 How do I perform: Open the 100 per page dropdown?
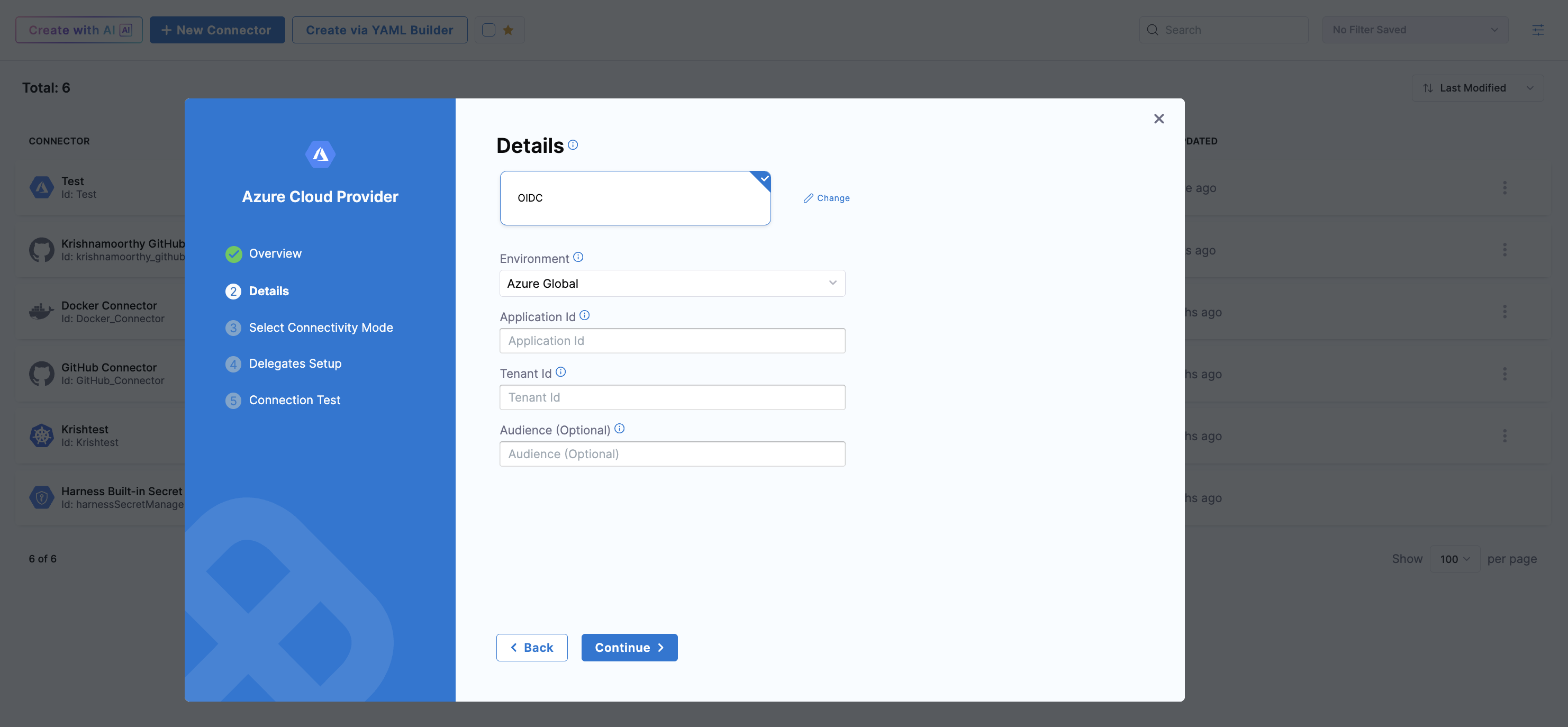click(1454, 559)
